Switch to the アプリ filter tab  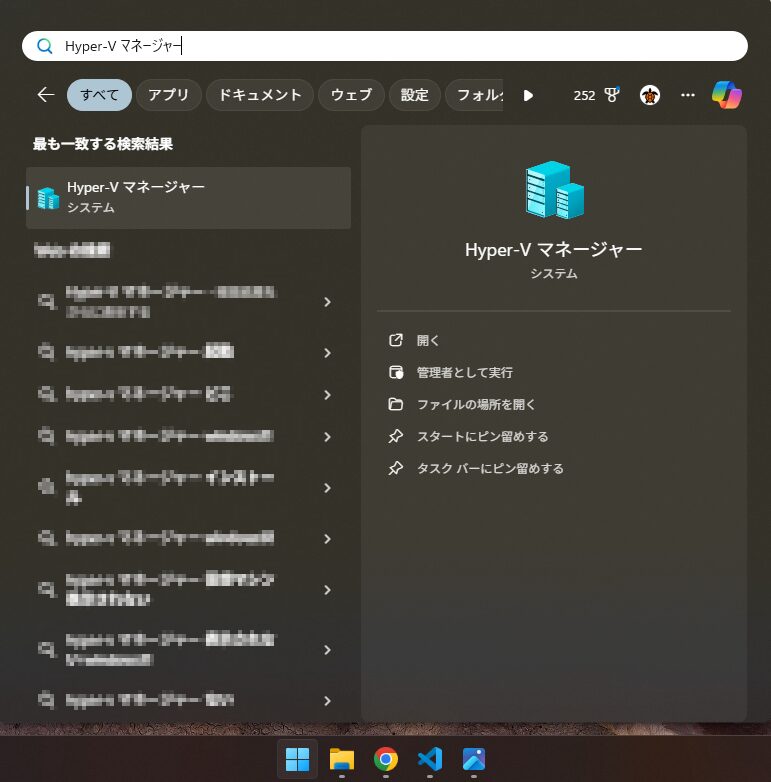pyautogui.click(x=168, y=95)
